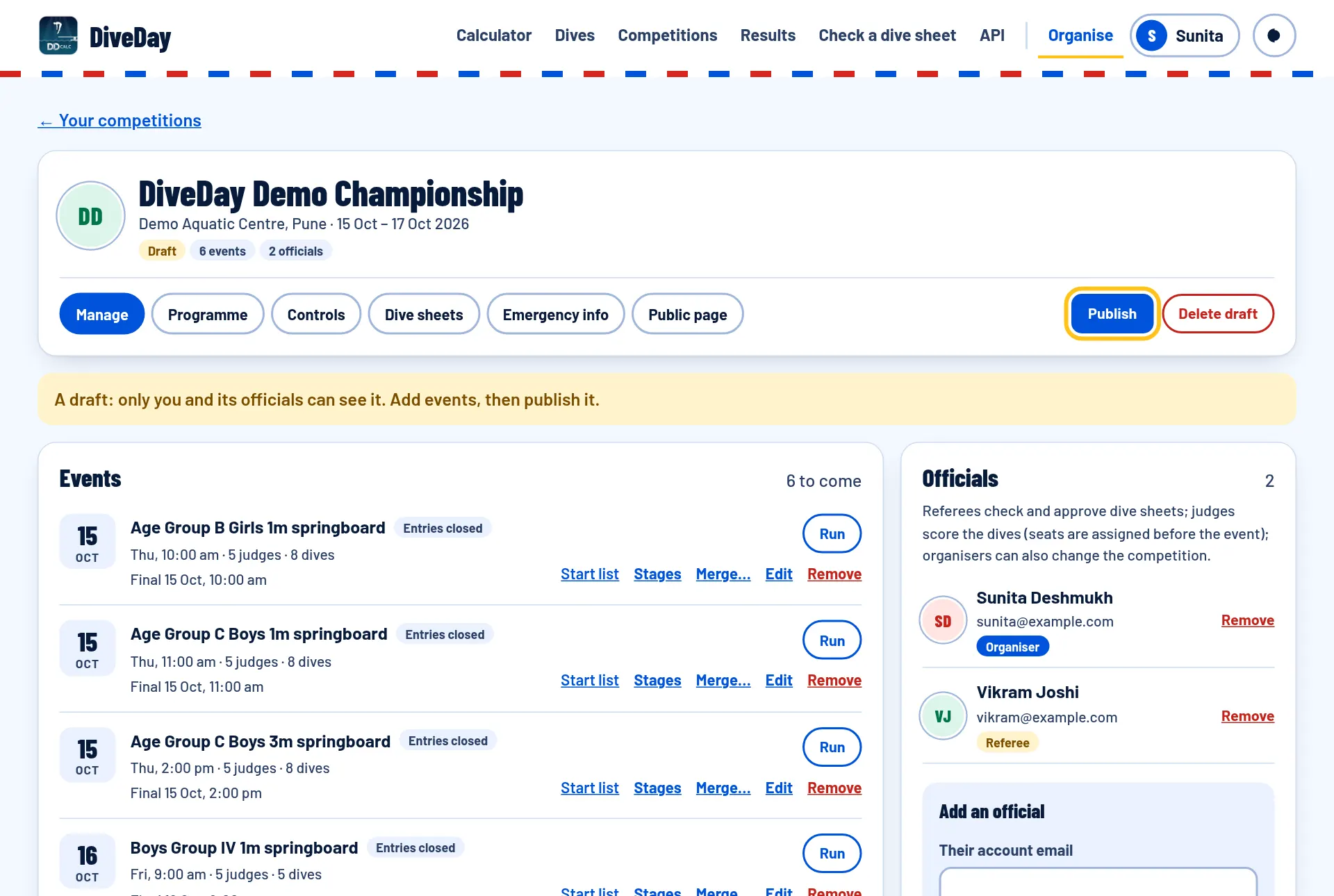Remove official Sunita Deshmukh
This screenshot has height=896, width=1334.
[x=1247, y=620]
